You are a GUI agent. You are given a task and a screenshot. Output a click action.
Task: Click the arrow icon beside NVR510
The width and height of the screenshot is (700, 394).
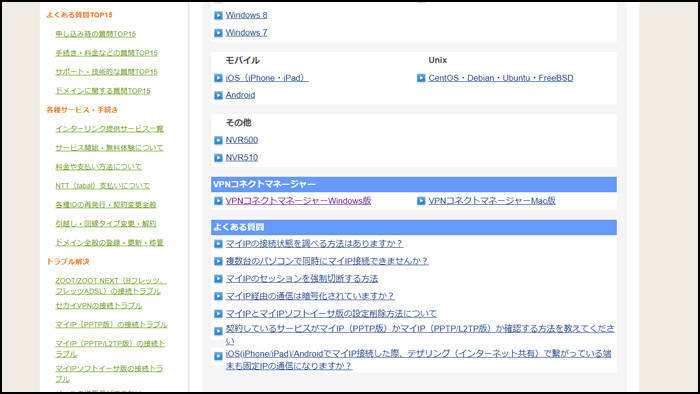pos(218,158)
